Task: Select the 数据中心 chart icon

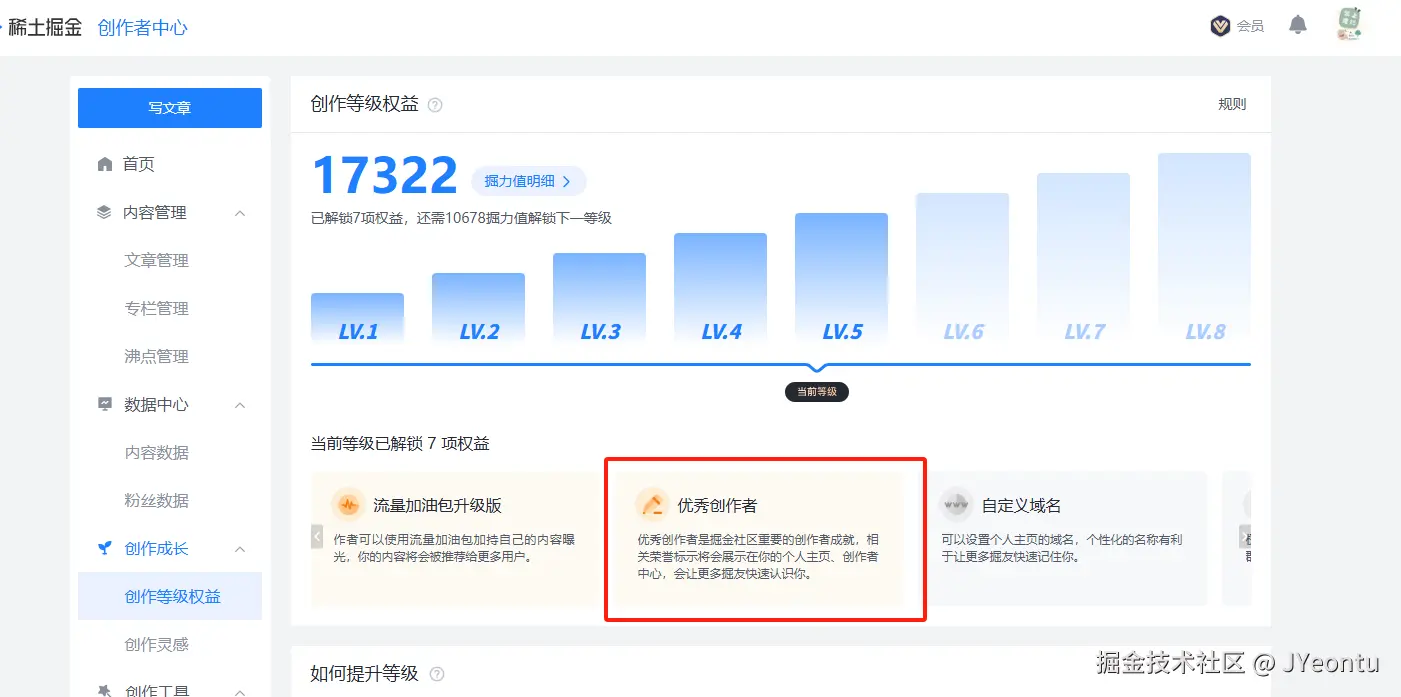Action: [x=103, y=404]
